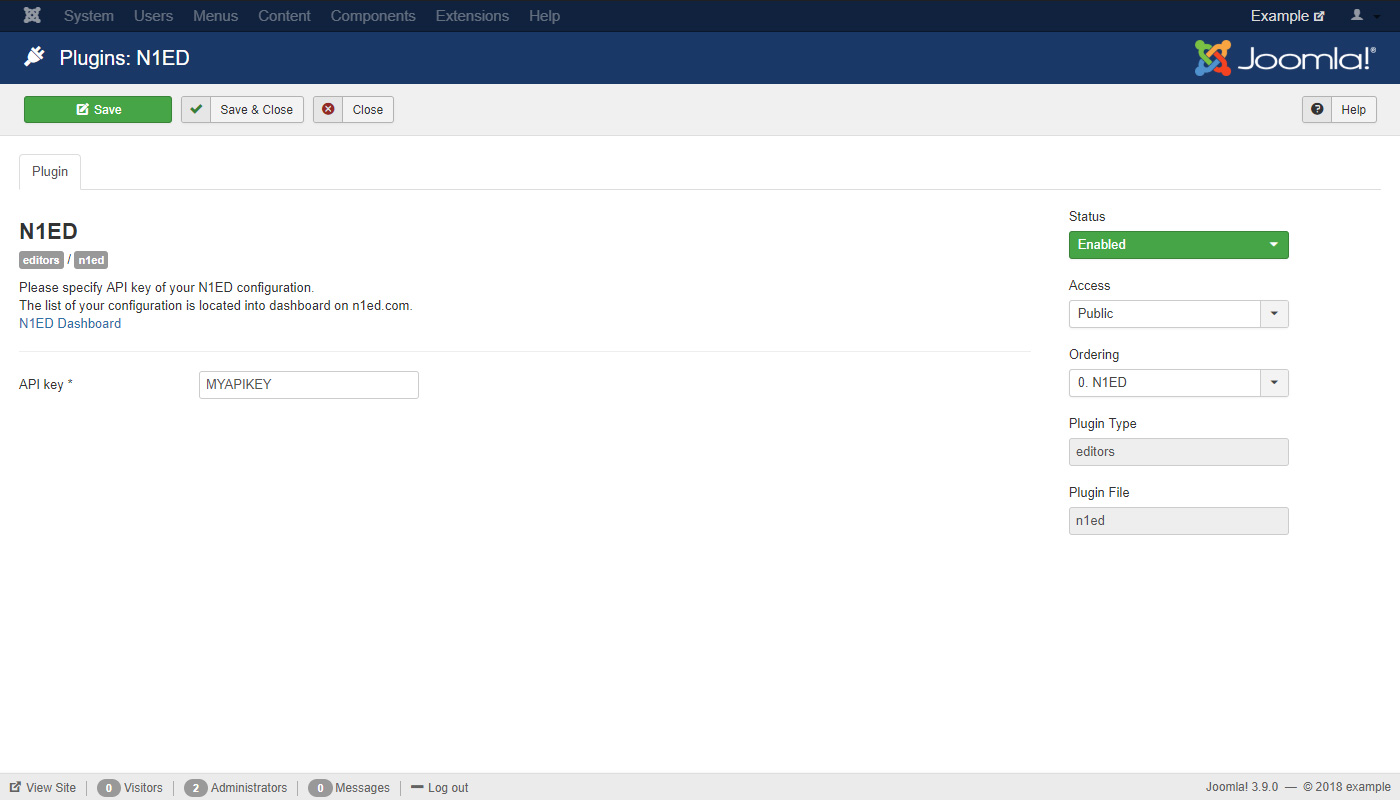Click the plug icon beside Plugins: N1ED

pos(34,57)
